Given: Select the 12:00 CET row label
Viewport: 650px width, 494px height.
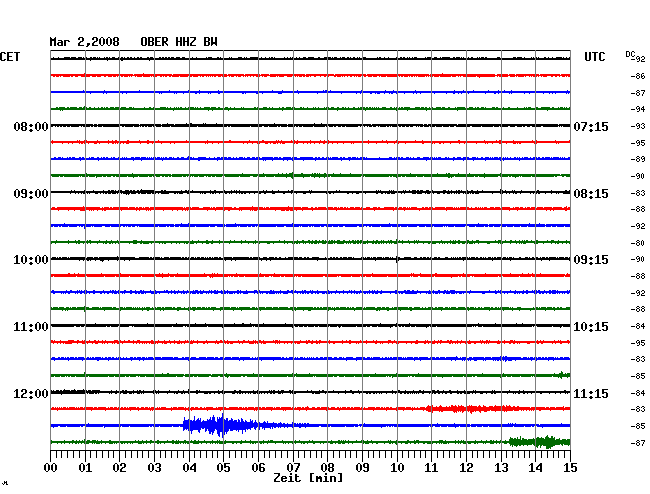Looking at the screenshot, I should 31,393.
